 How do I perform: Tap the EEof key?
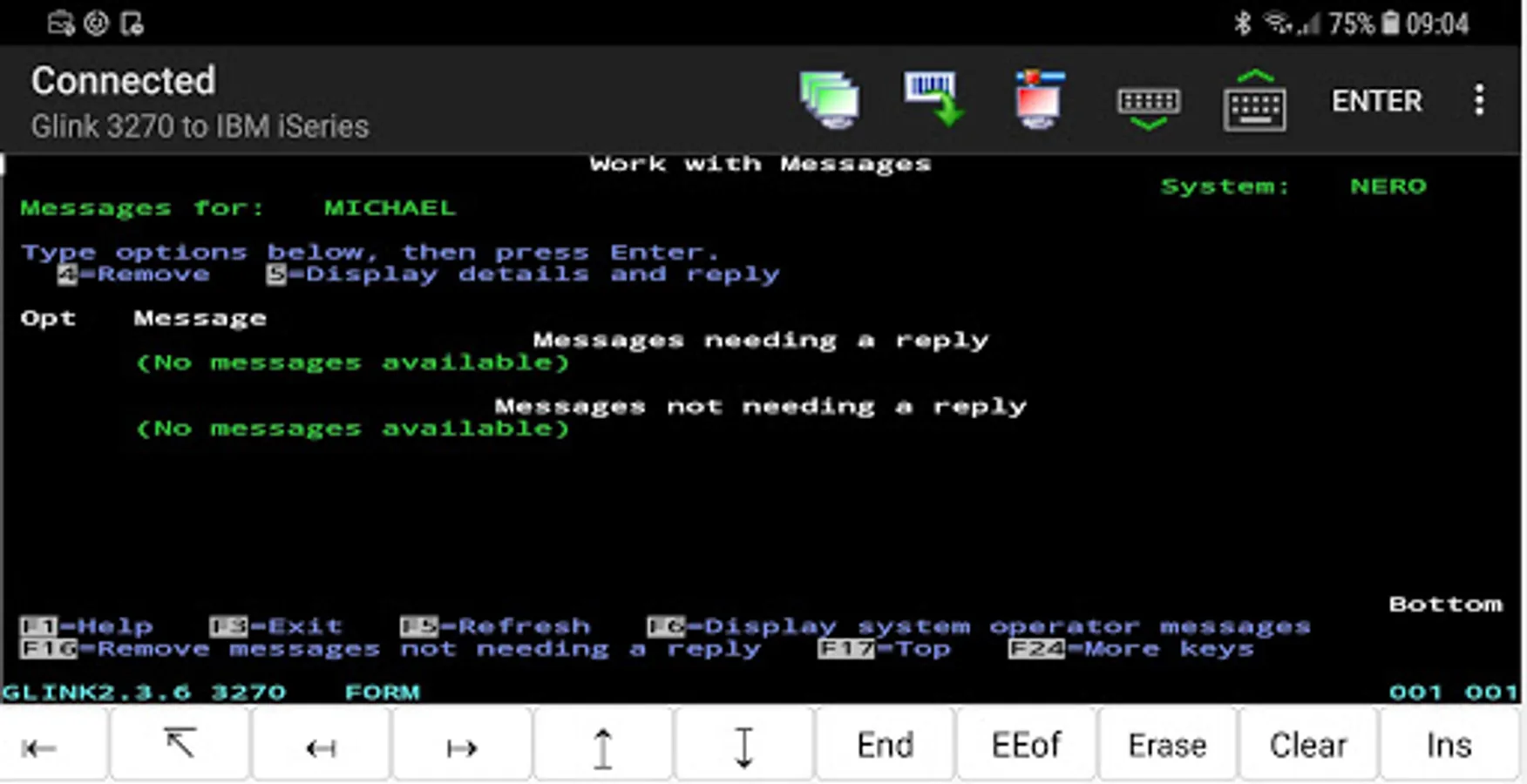(x=1026, y=746)
